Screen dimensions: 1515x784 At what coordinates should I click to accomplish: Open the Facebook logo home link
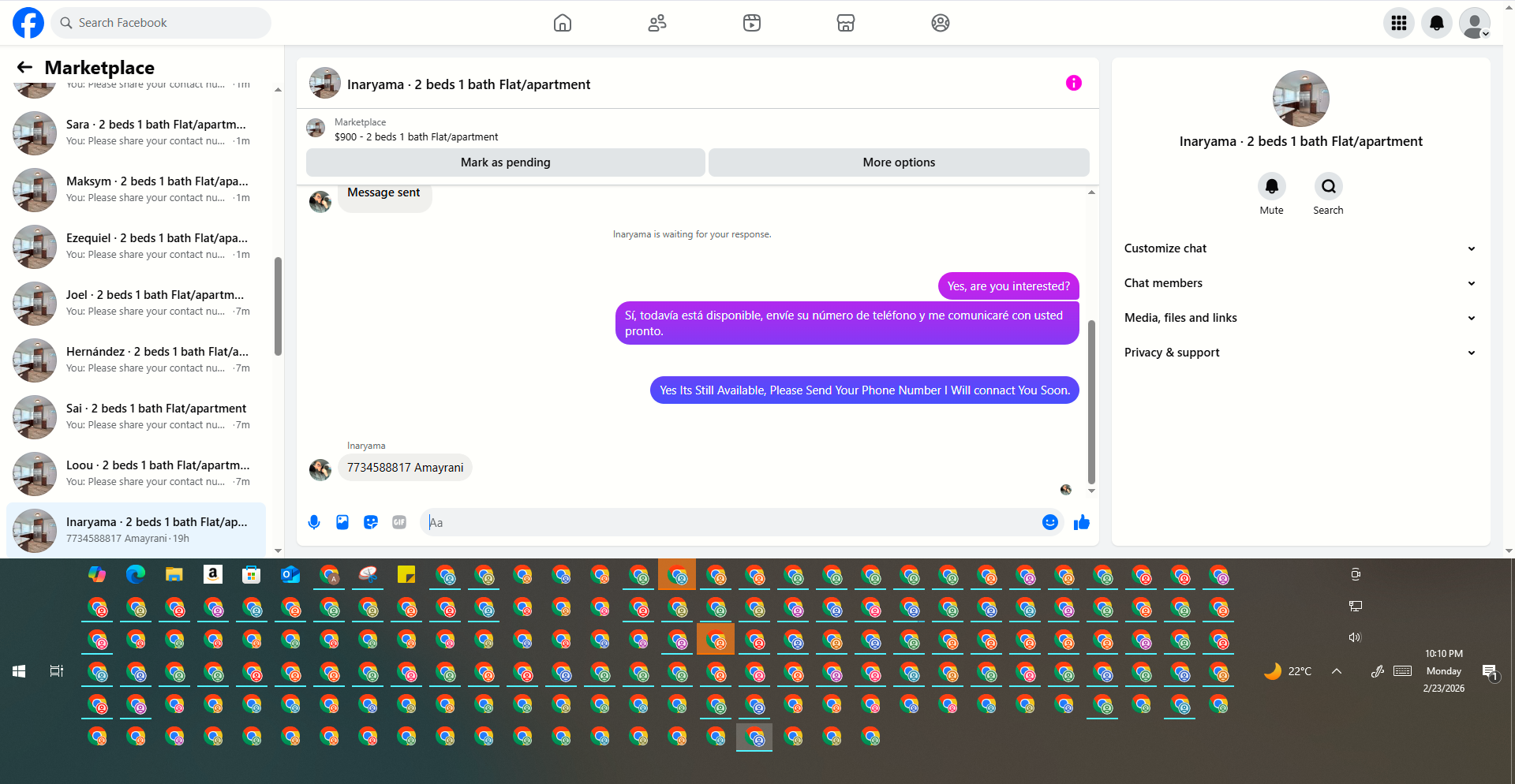pos(28,23)
